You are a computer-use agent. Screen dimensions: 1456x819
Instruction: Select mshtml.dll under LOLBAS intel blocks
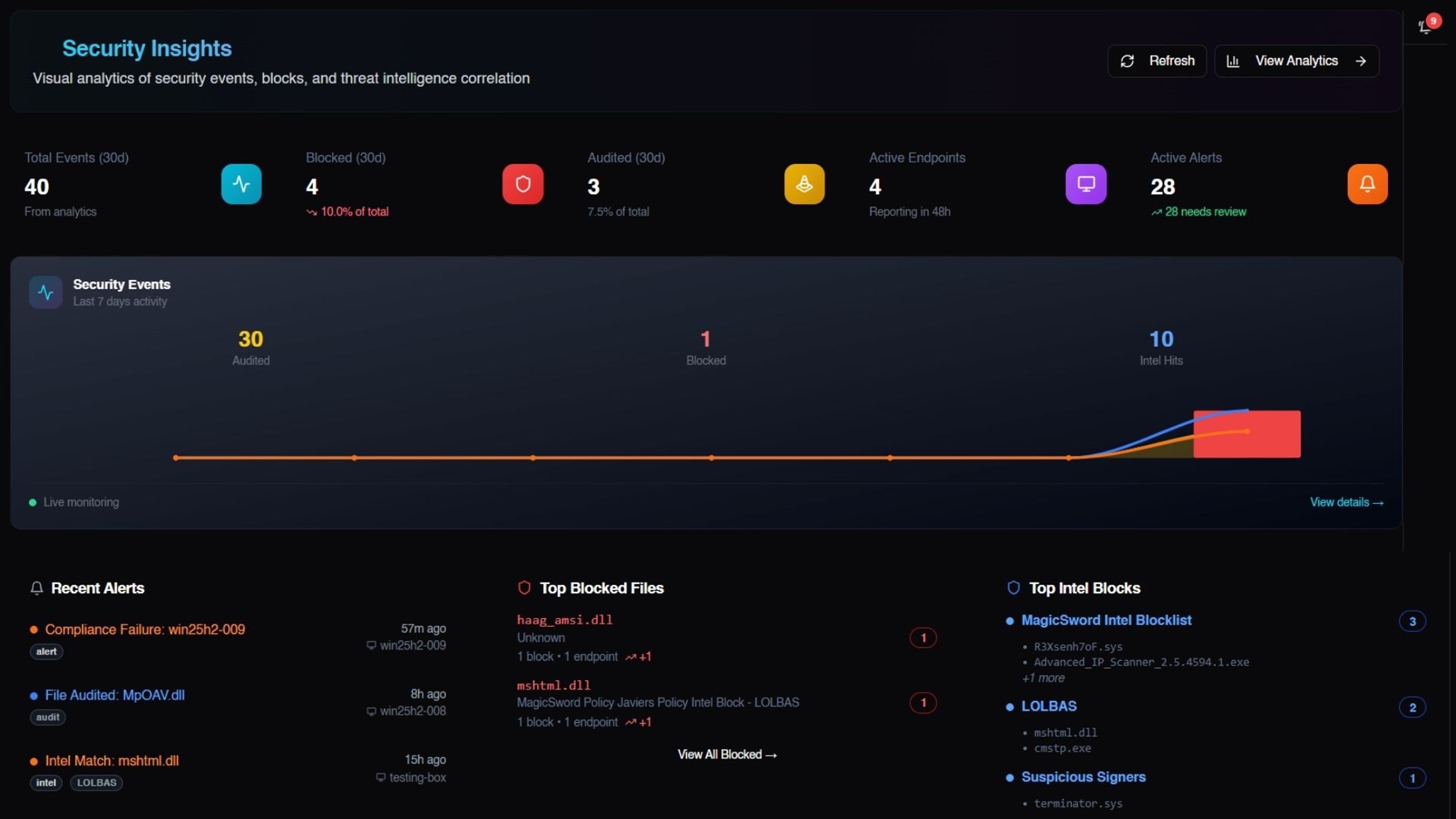click(x=1065, y=733)
